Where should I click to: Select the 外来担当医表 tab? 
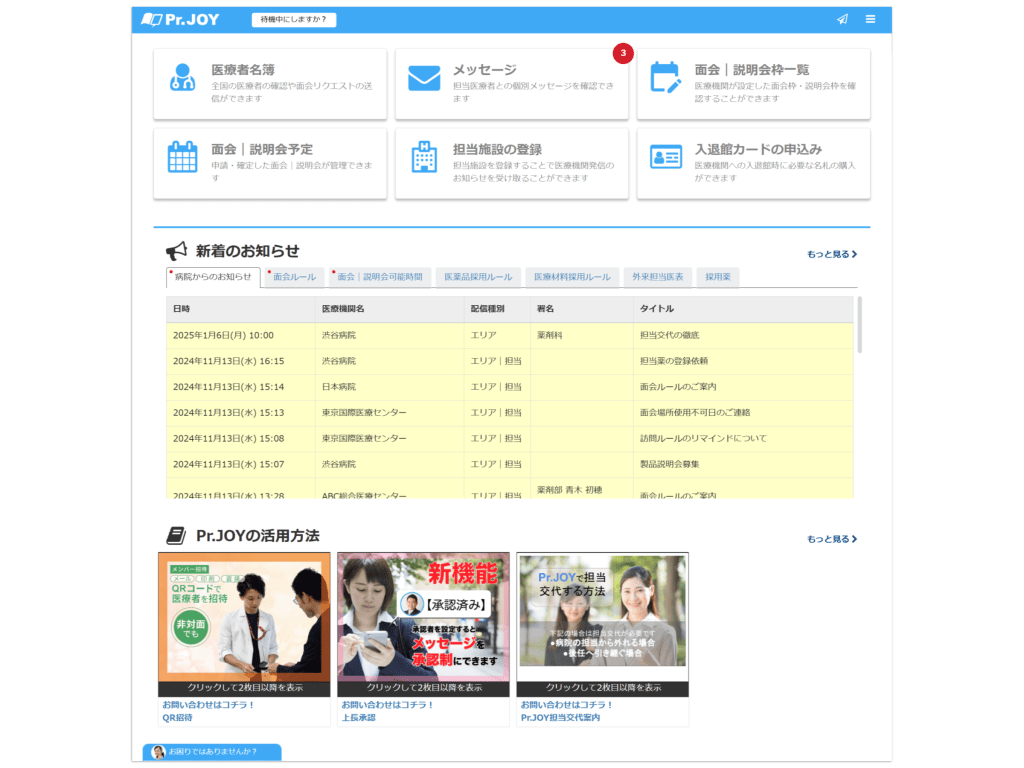(x=658, y=277)
